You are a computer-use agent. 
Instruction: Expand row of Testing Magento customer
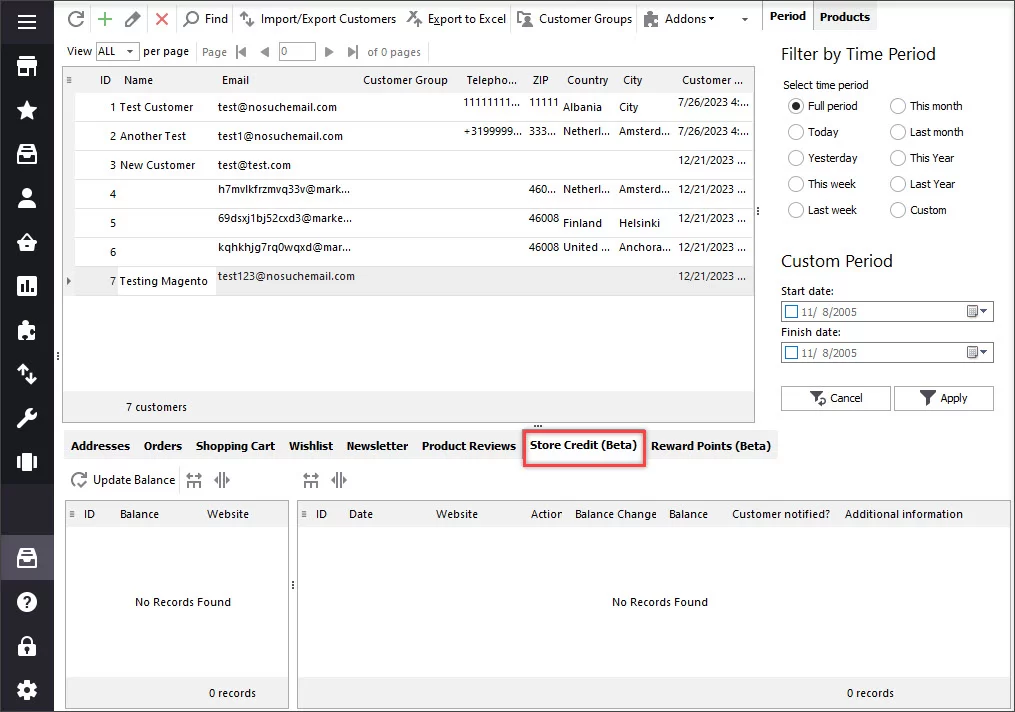pyautogui.click(x=69, y=281)
